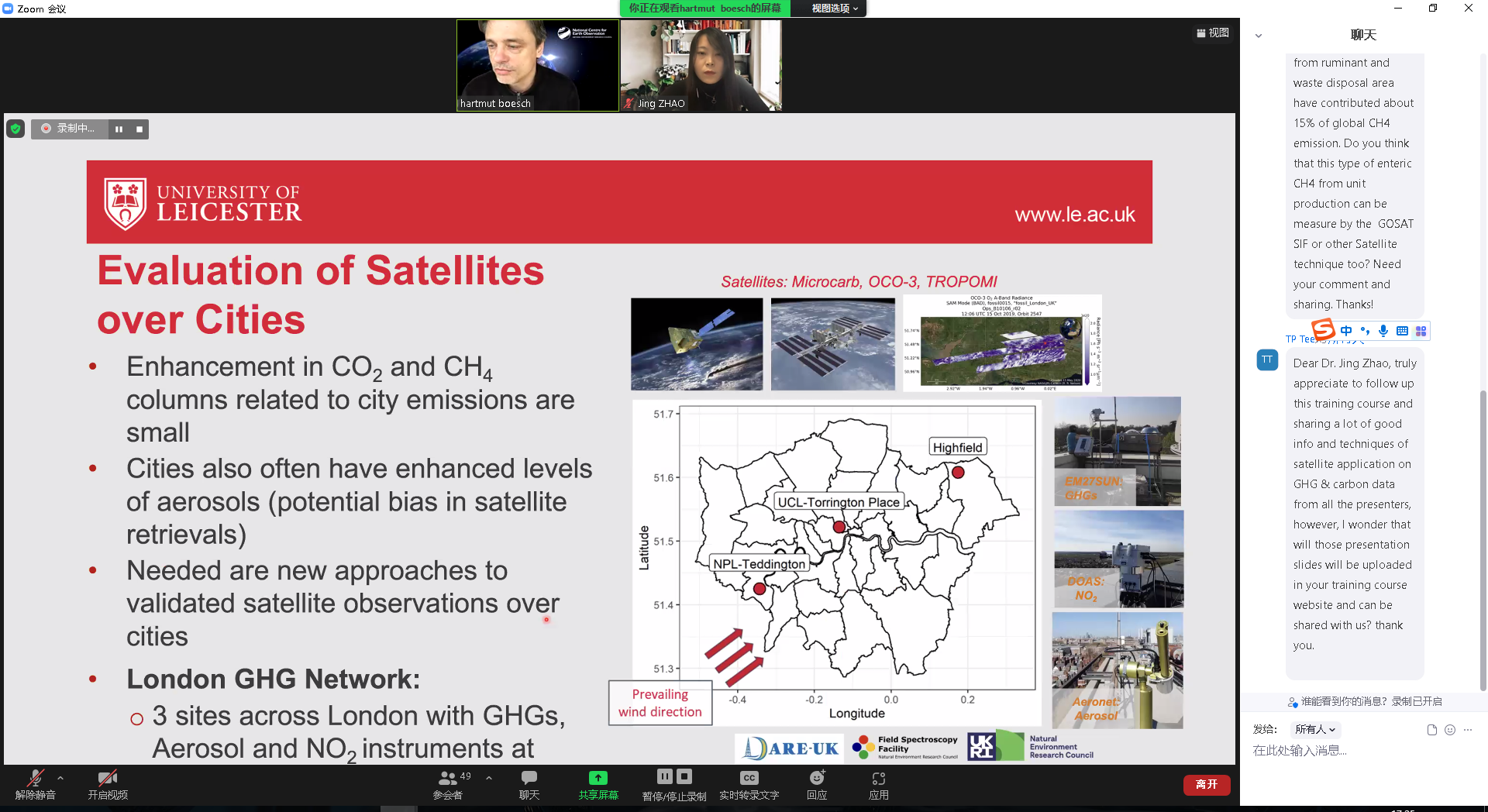
Task: Click Aeronet Aerosol instrument photo
Action: pos(1118,670)
